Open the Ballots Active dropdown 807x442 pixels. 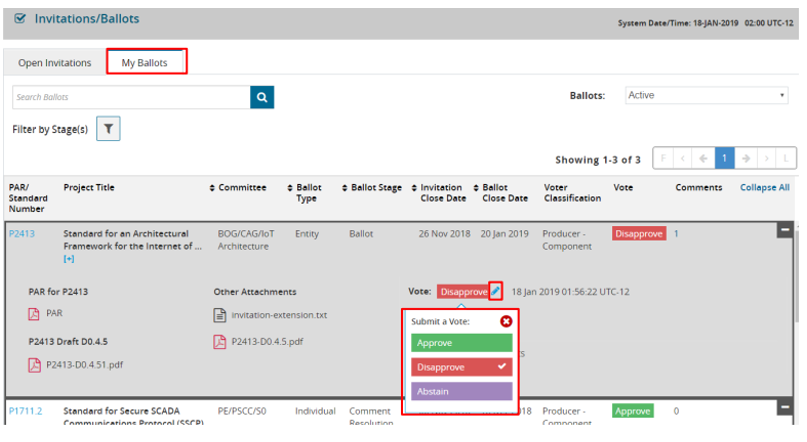coord(707,96)
